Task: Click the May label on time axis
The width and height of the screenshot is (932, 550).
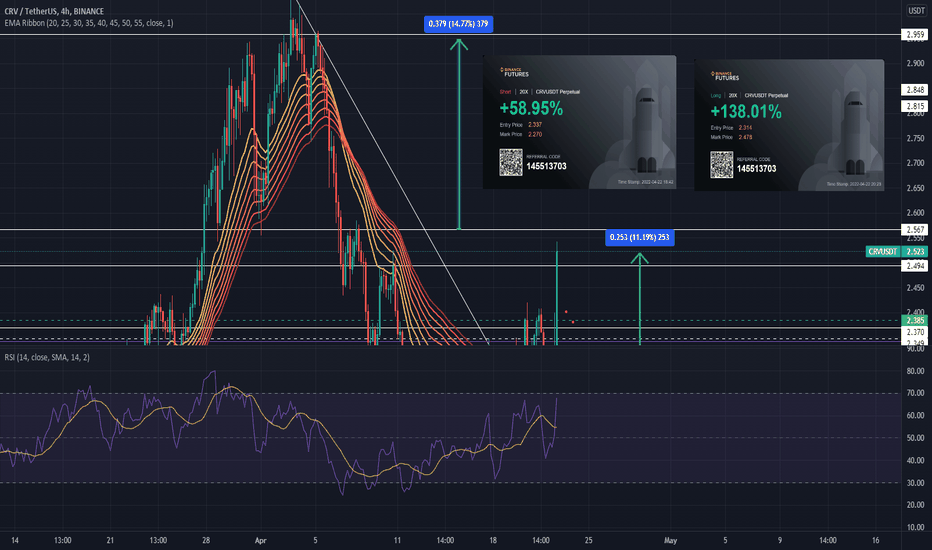Action: (670, 540)
